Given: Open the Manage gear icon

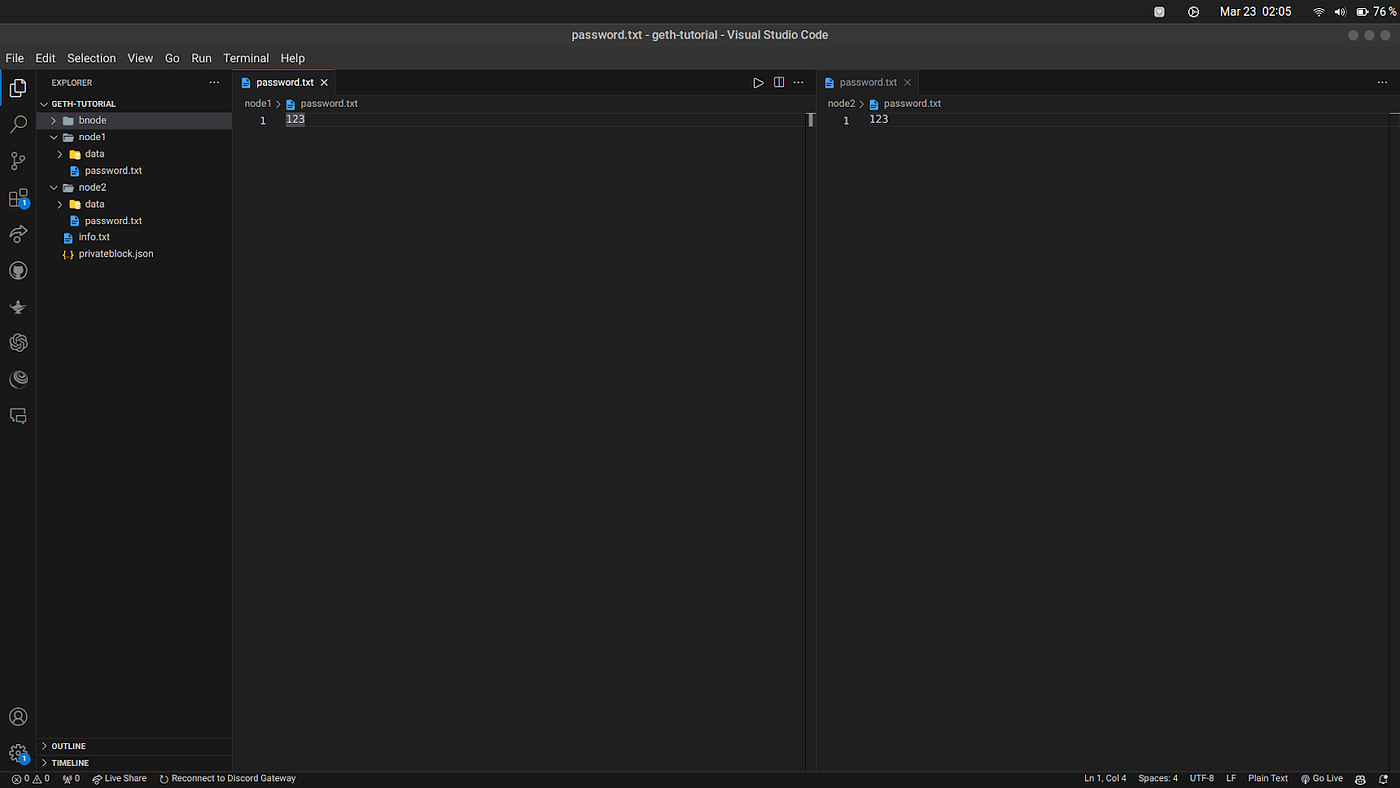Looking at the screenshot, I should coord(18,753).
